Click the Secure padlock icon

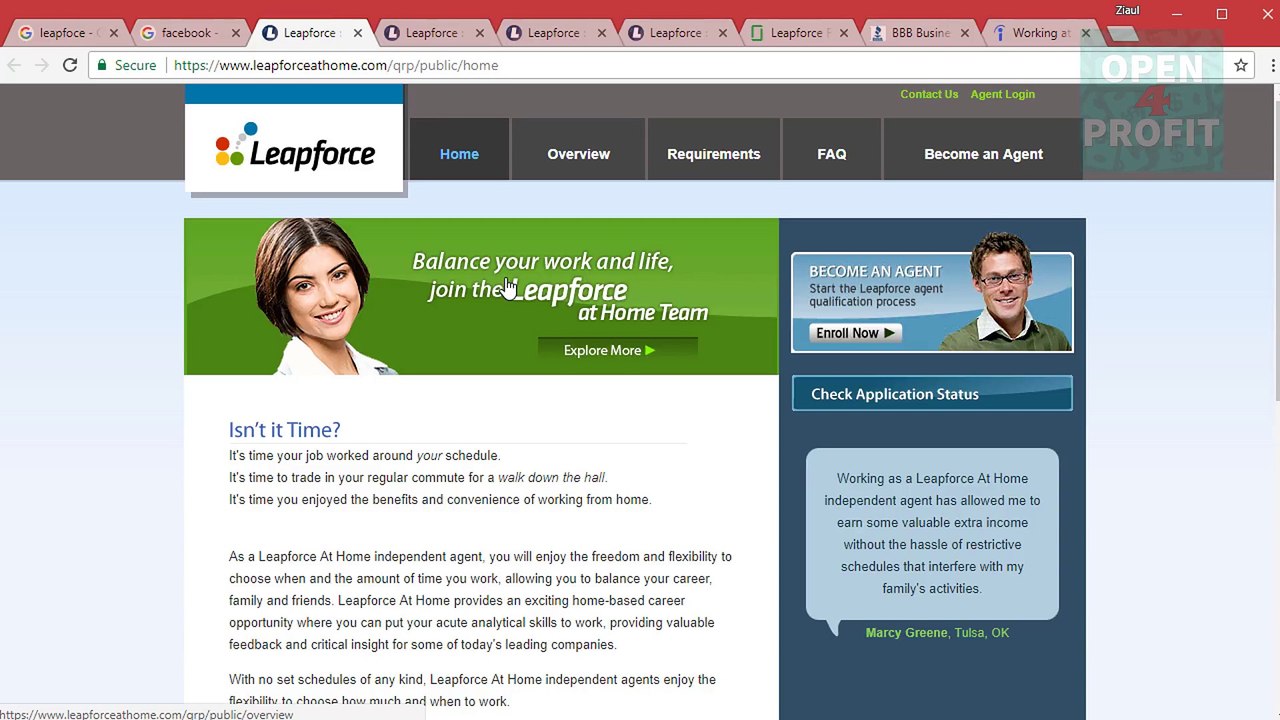click(x=102, y=65)
